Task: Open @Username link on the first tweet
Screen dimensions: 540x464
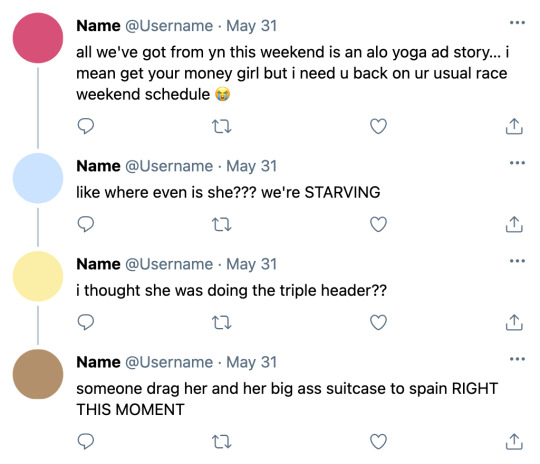Action: 169,26
